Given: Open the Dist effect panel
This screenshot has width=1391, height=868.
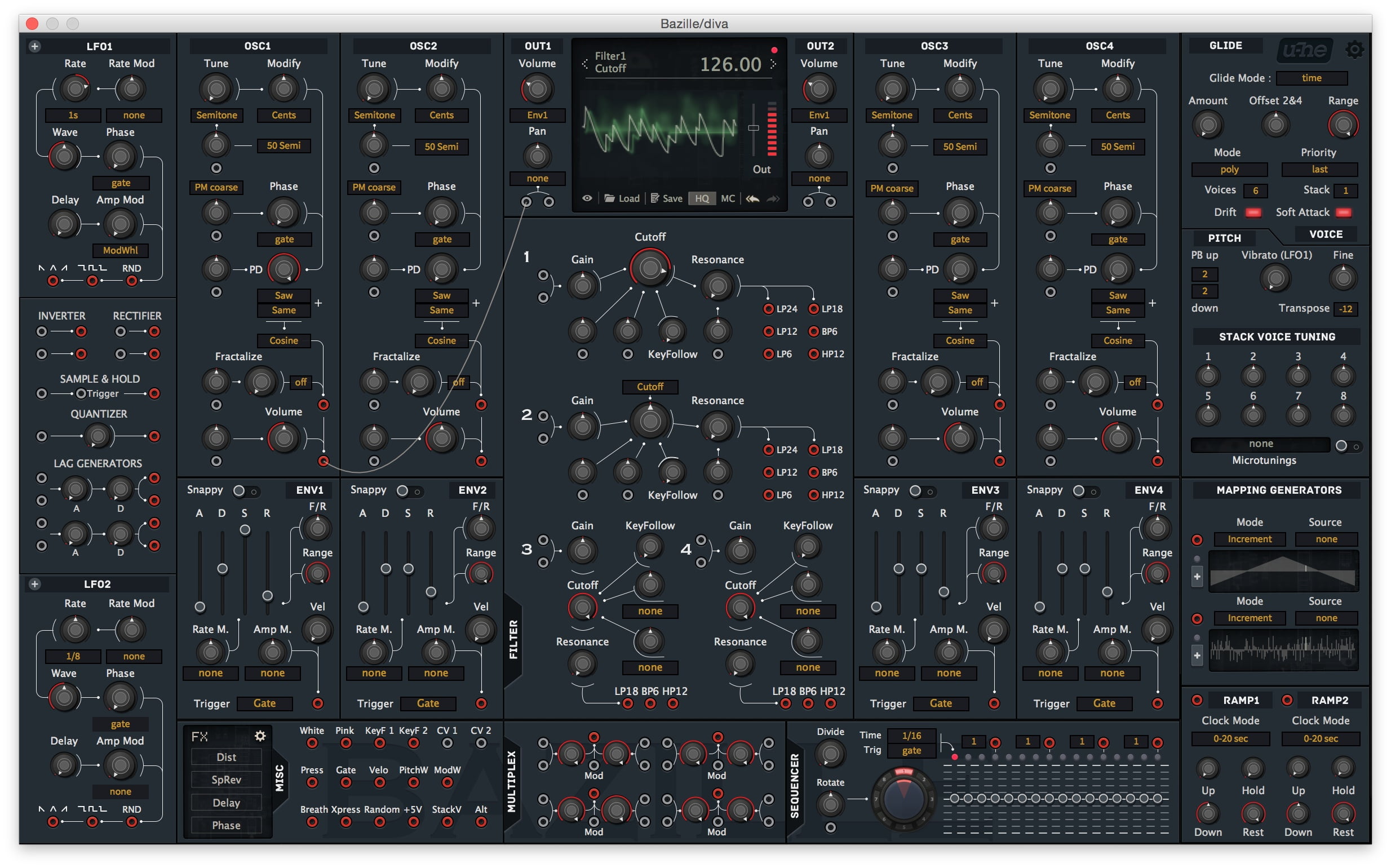Looking at the screenshot, I should [x=226, y=758].
